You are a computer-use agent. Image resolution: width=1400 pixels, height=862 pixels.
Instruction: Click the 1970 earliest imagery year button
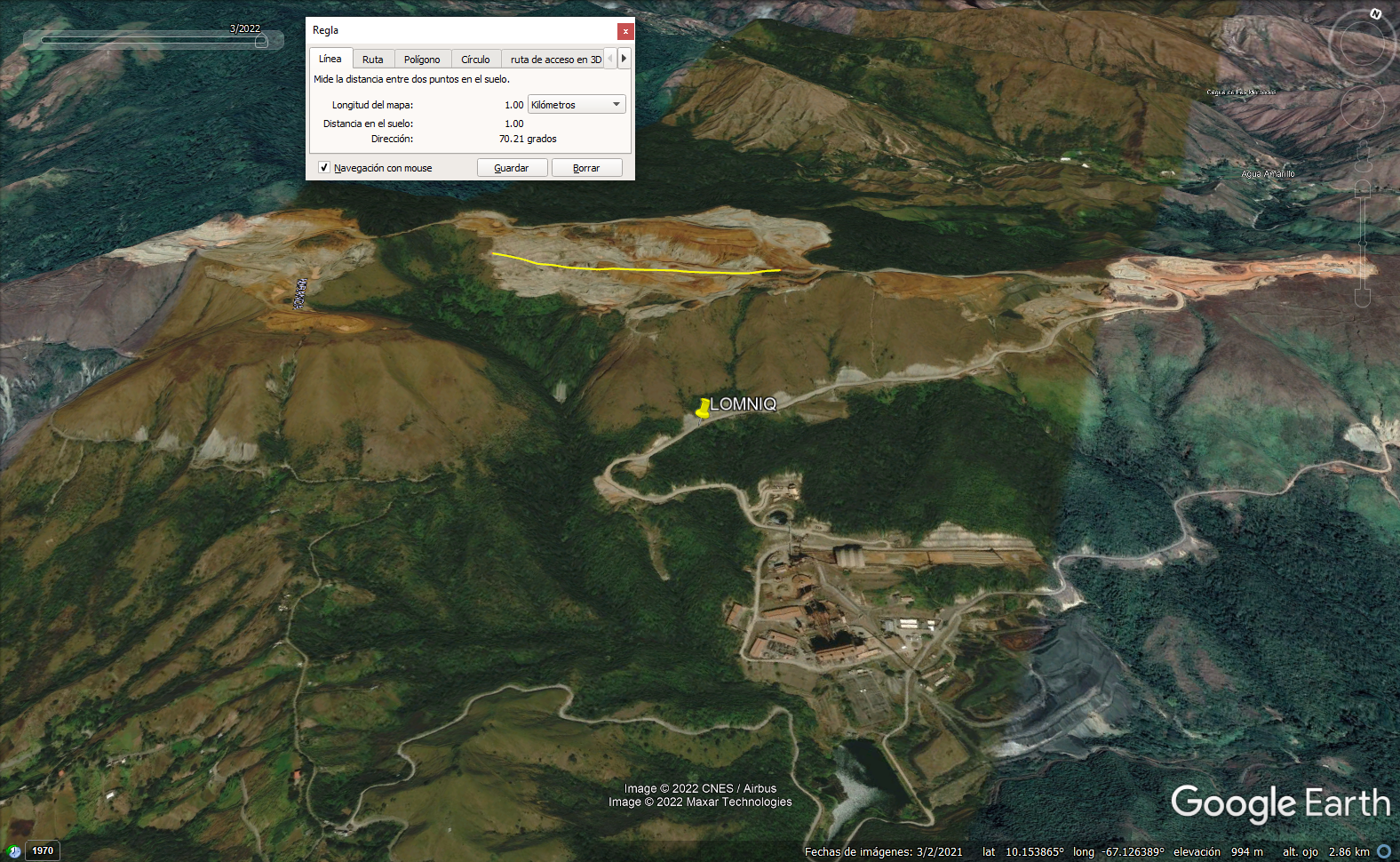coord(43,851)
